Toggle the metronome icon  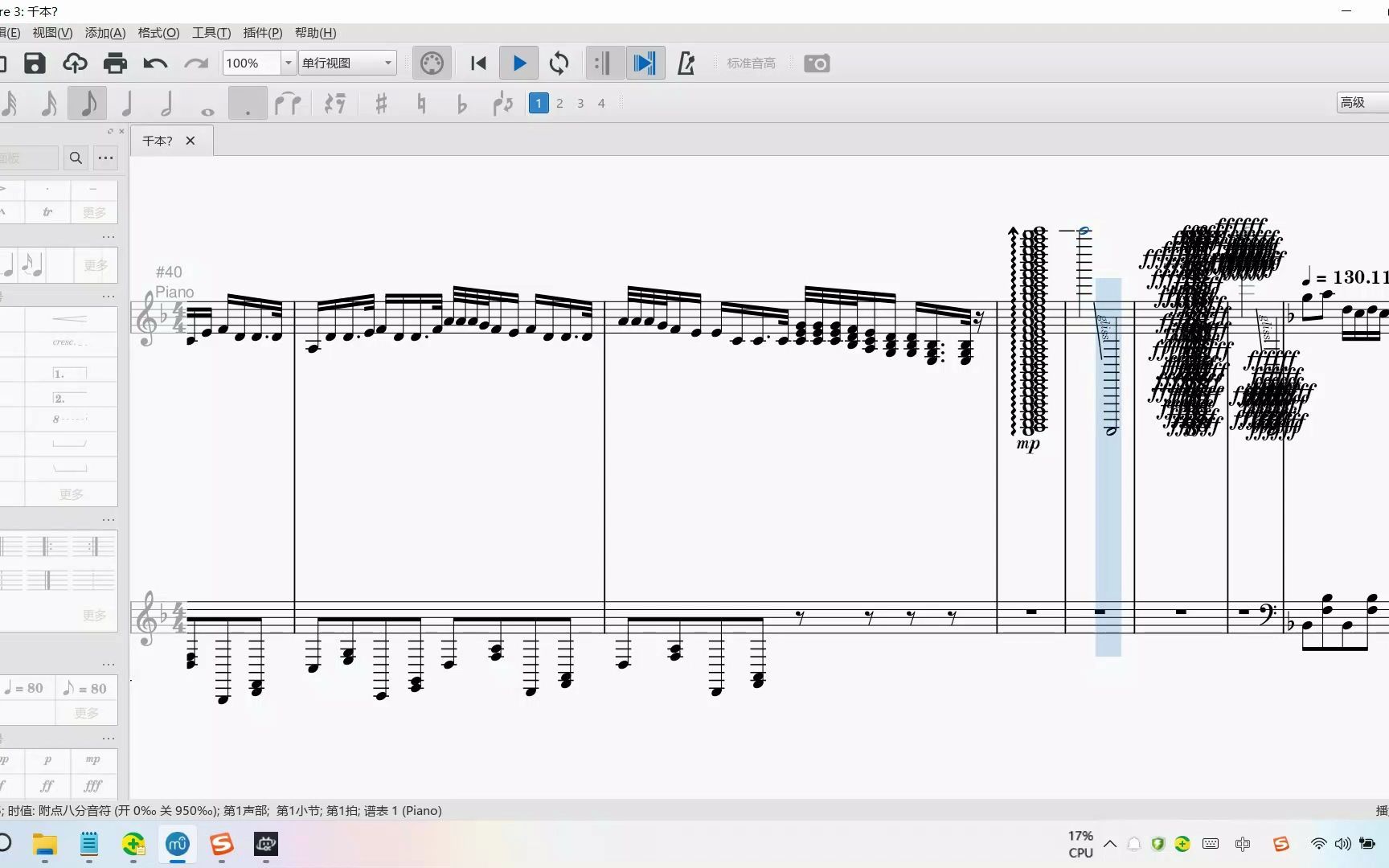[x=686, y=63]
